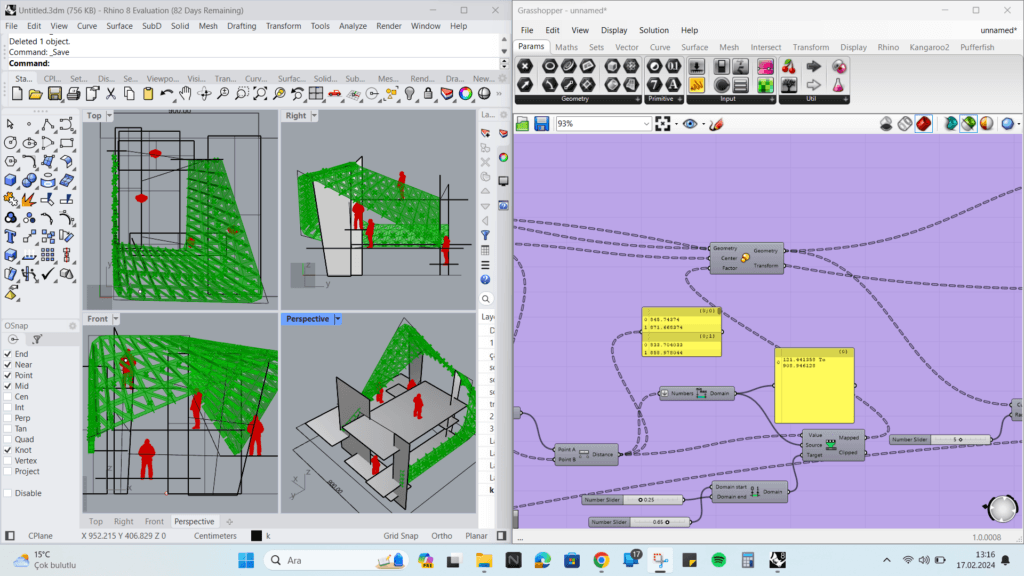Click the New file icon in Rhino toolbar
The width and height of the screenshot is (1024, 576).
pyautogui.click(x=17, y=94)
